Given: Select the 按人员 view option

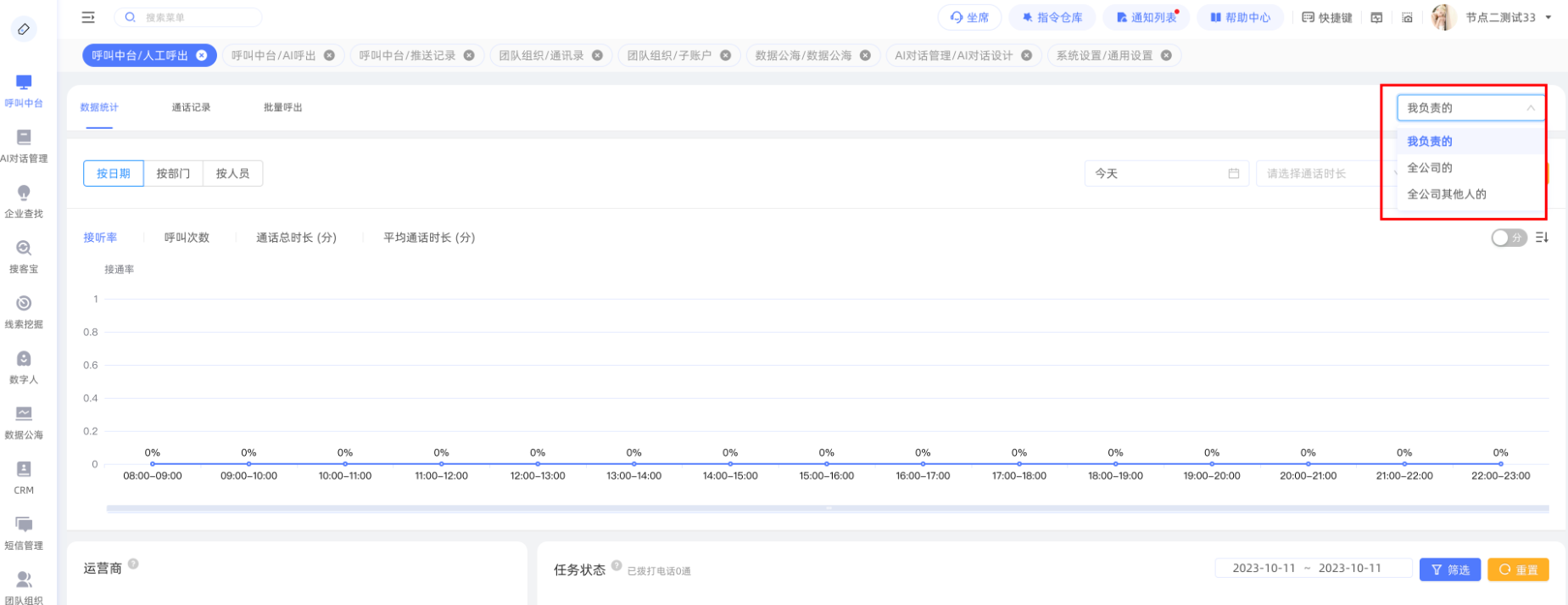Looking at the screenshot, I should point(232,173).
